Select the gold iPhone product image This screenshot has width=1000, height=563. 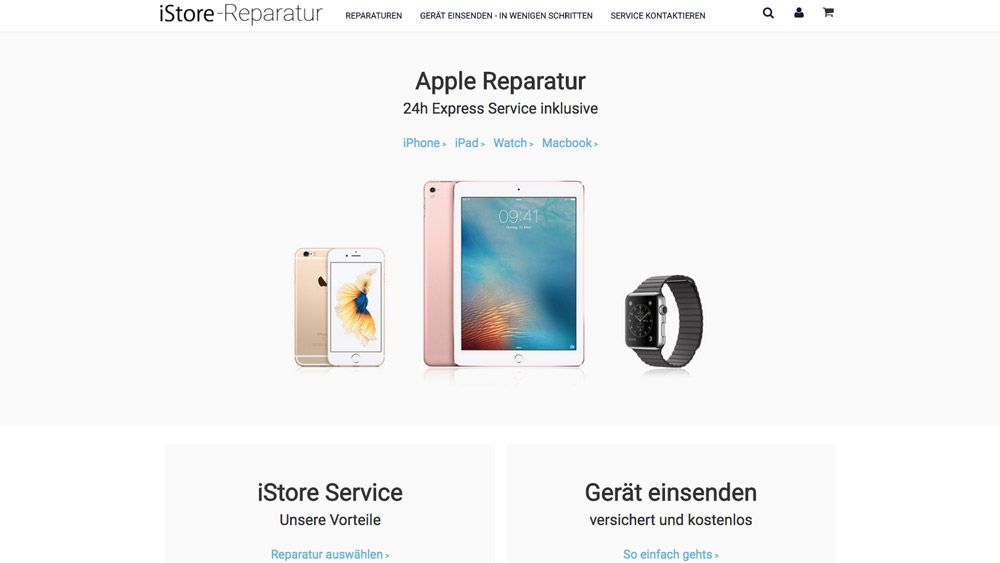[x=339, y=307]
